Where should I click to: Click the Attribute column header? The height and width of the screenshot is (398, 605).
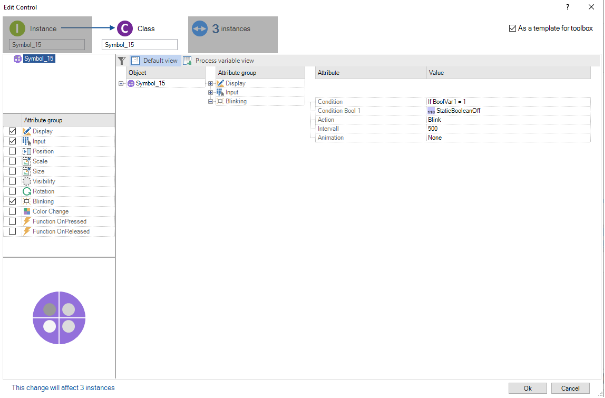pos(371,73)
